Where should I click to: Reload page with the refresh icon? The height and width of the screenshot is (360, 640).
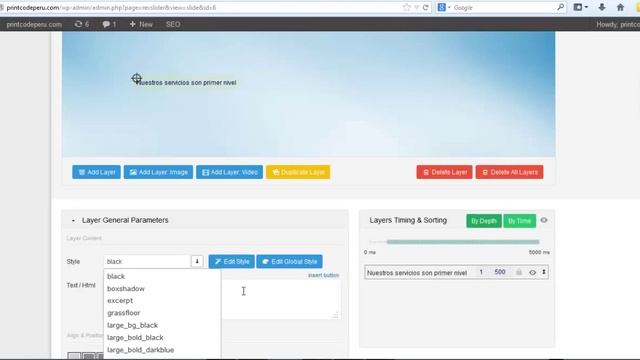pyautogui.click(x=425, y=7)
